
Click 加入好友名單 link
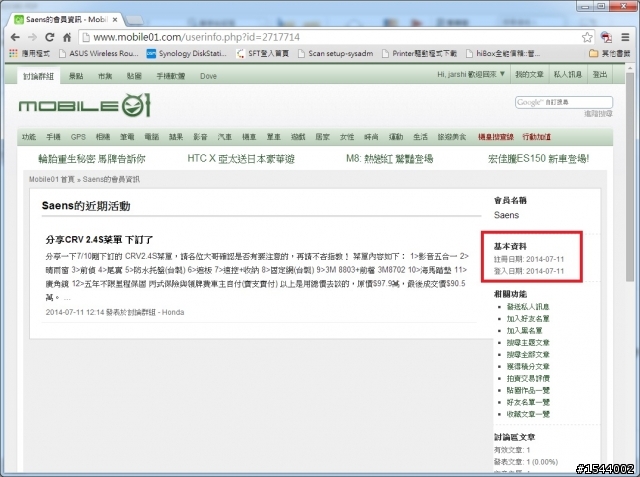click(x=528, y=319)
